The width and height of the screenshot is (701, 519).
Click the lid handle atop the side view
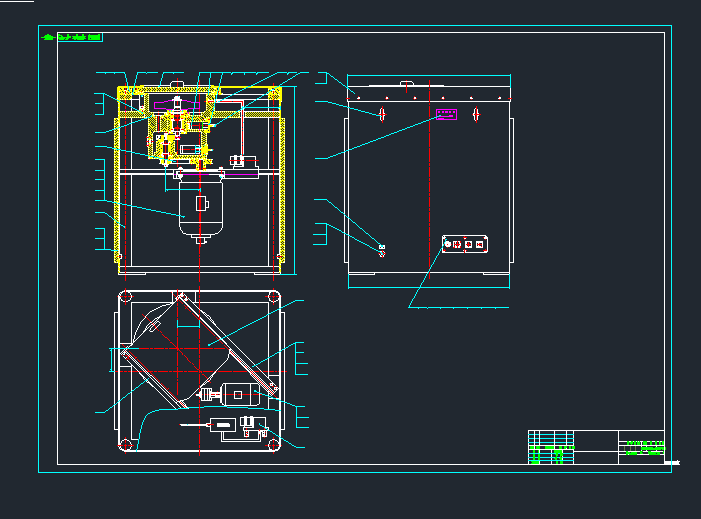coord(406,84)
